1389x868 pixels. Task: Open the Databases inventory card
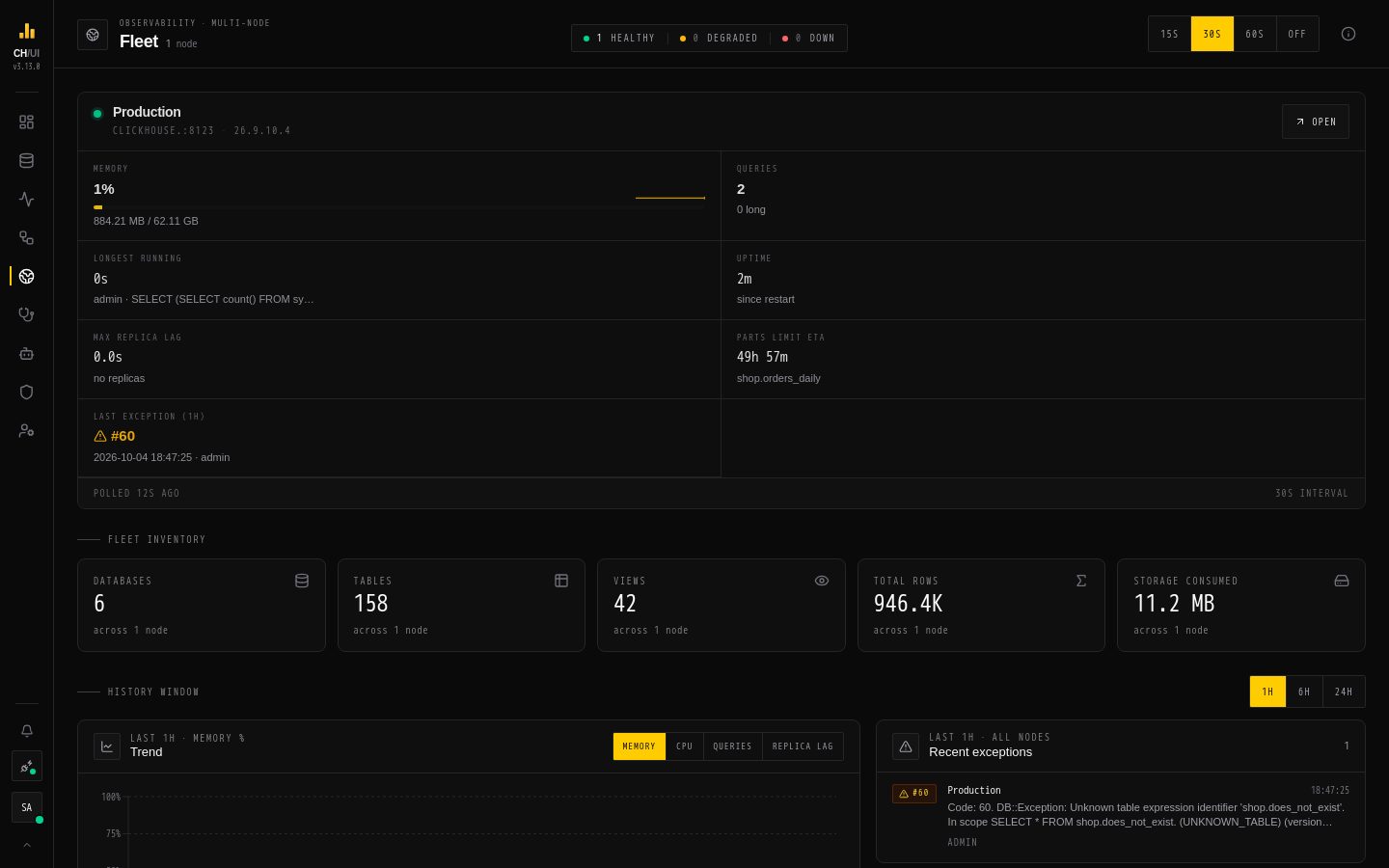pos(202,606)
